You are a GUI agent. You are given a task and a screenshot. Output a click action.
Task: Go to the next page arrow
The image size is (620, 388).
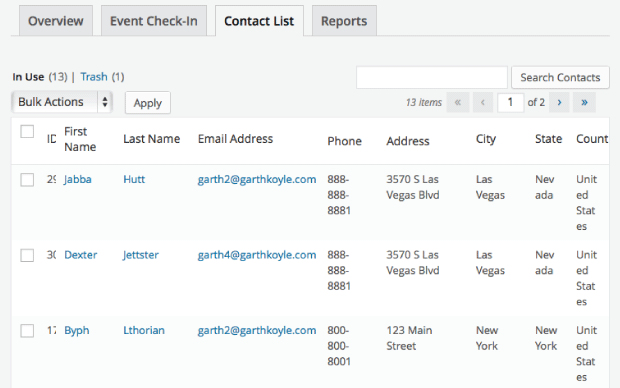pyautogui.click(x=559, y=102)
